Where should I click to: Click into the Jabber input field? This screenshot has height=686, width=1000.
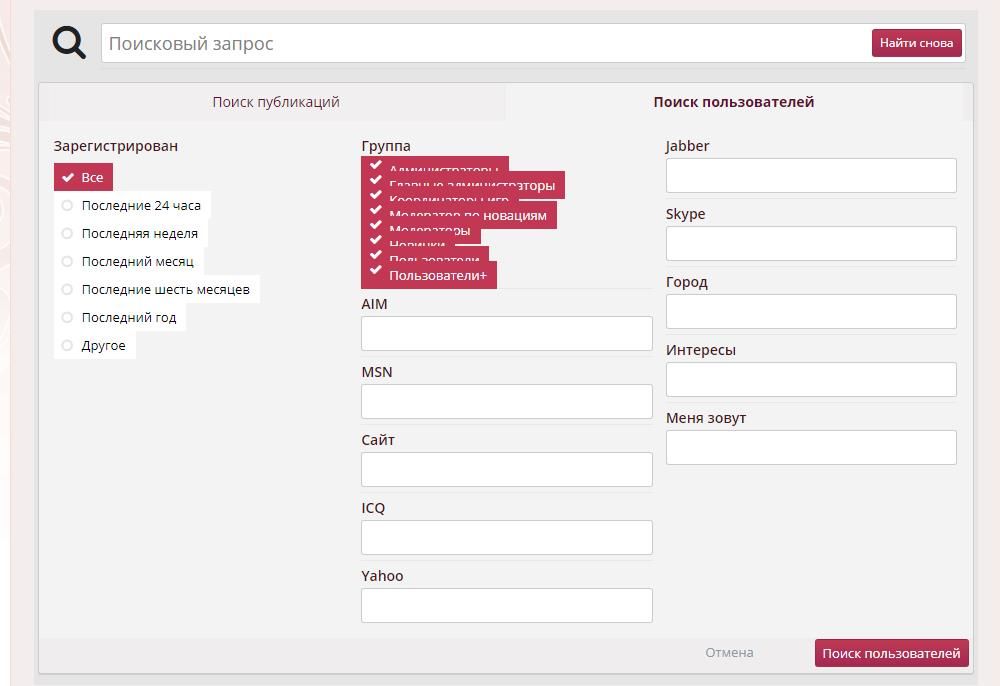pyautogui.click(x=810, y=176)
